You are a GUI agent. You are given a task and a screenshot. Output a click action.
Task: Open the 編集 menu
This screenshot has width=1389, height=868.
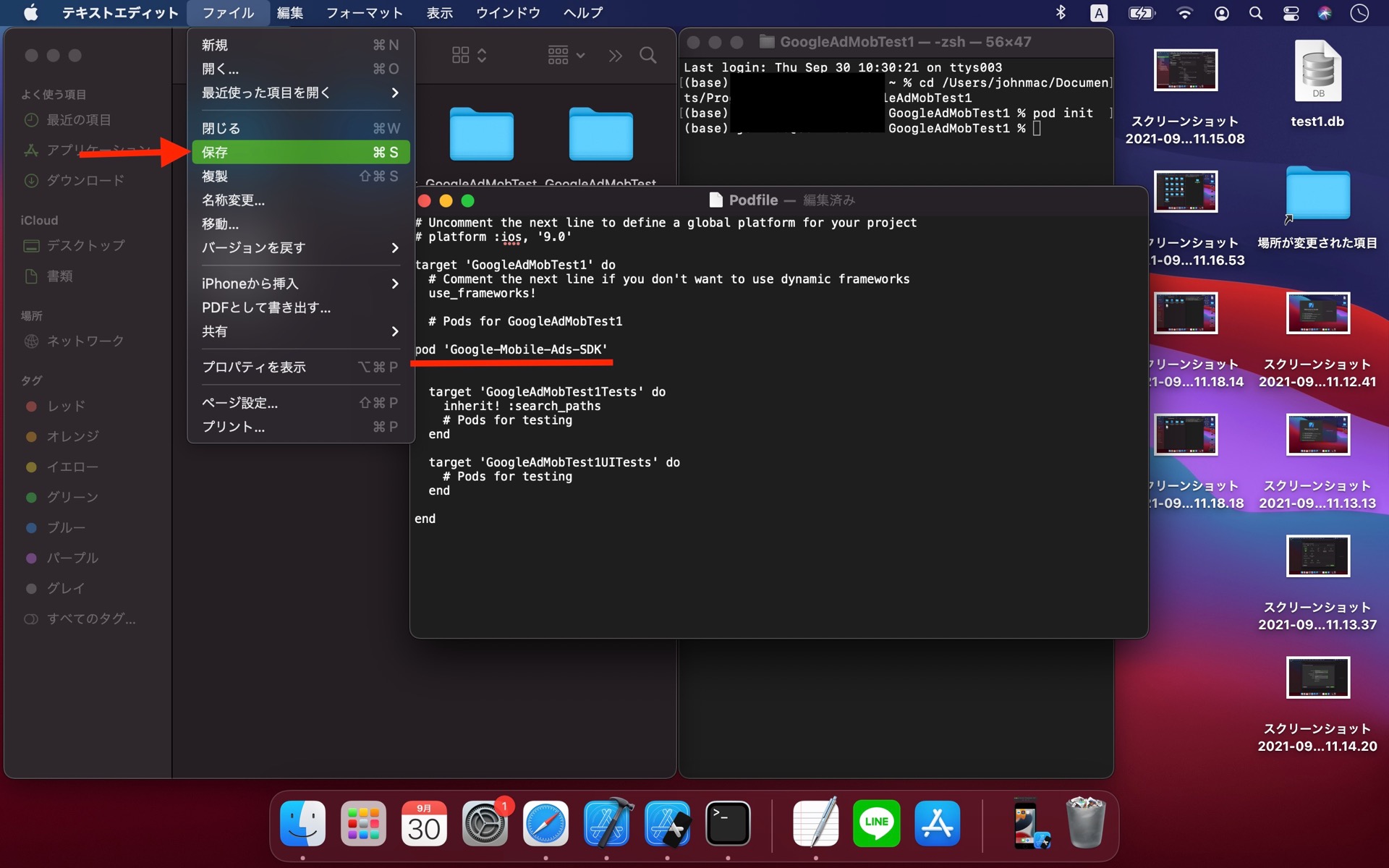coord(290,13)
